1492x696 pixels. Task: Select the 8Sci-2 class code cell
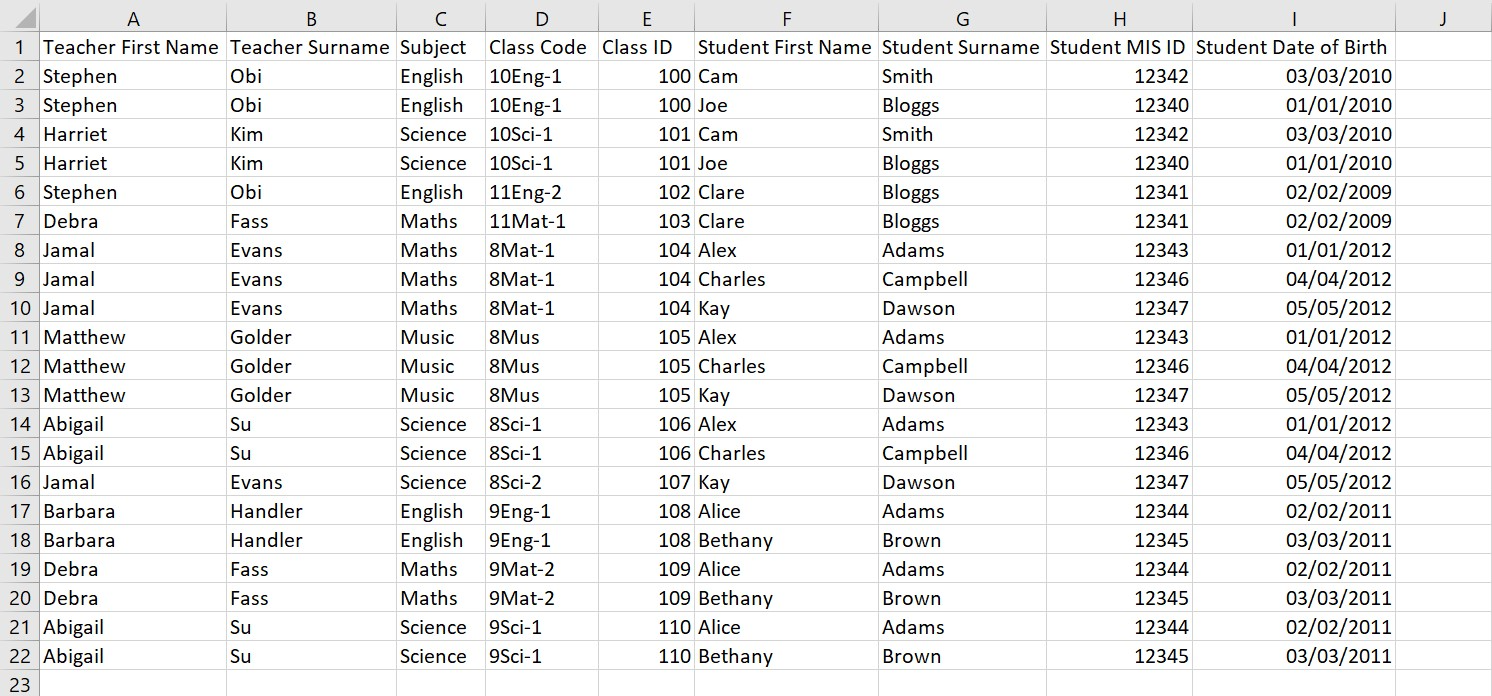pos(541,482)
